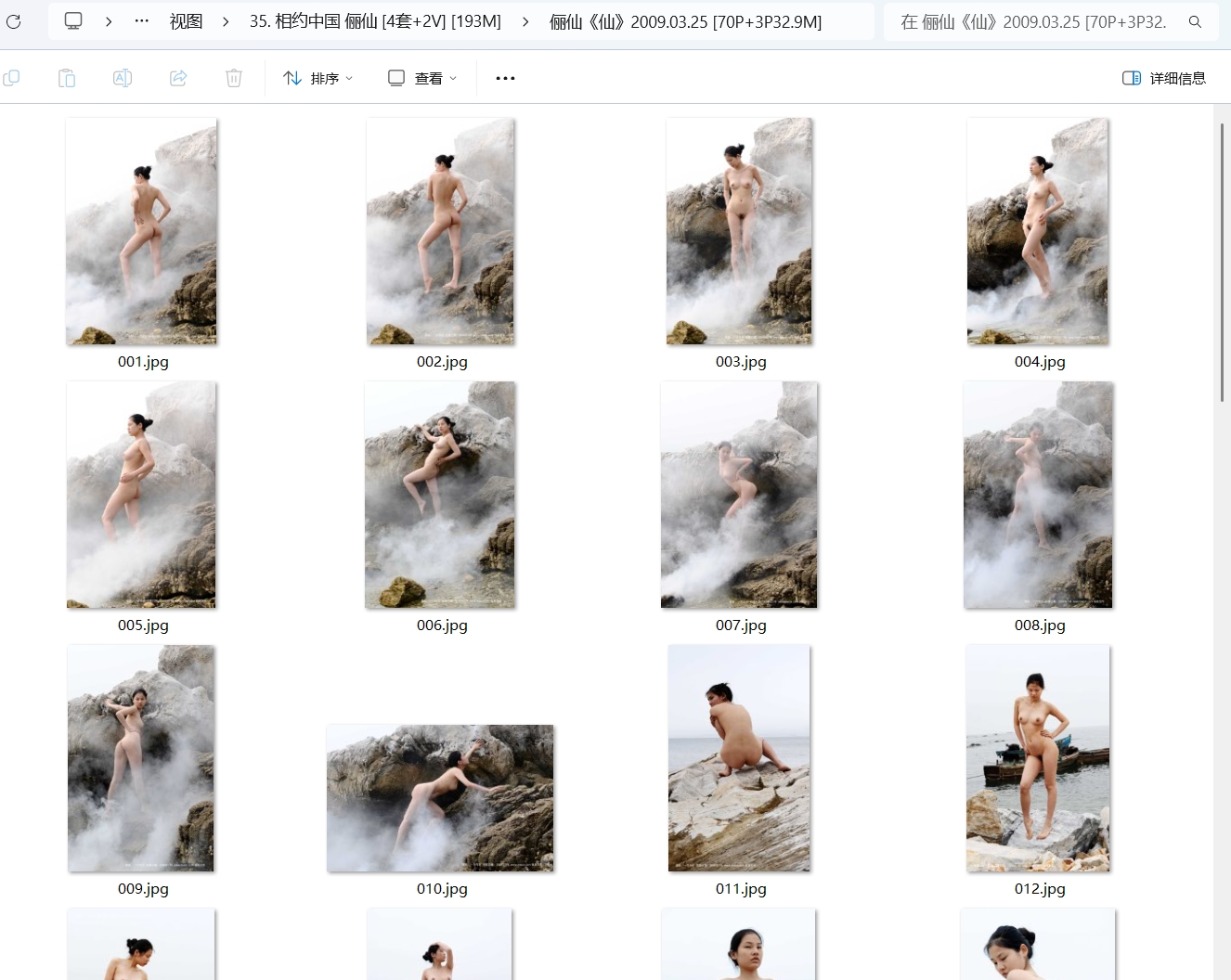Click the 010.jpg file name
Screen dimensions: 1231x980
pyautogui.click(x=442, y=889)
